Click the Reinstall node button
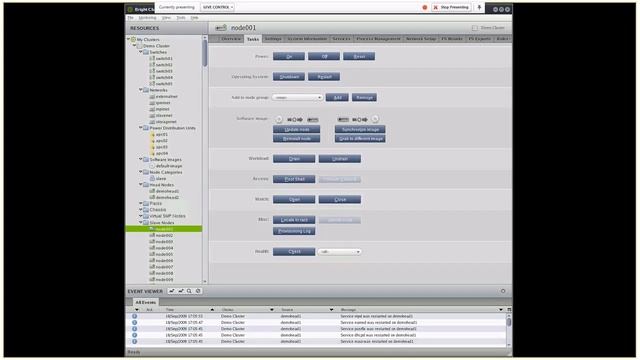Image resolution: width=640 pixels, height=360 pixels. pos(297,139)
